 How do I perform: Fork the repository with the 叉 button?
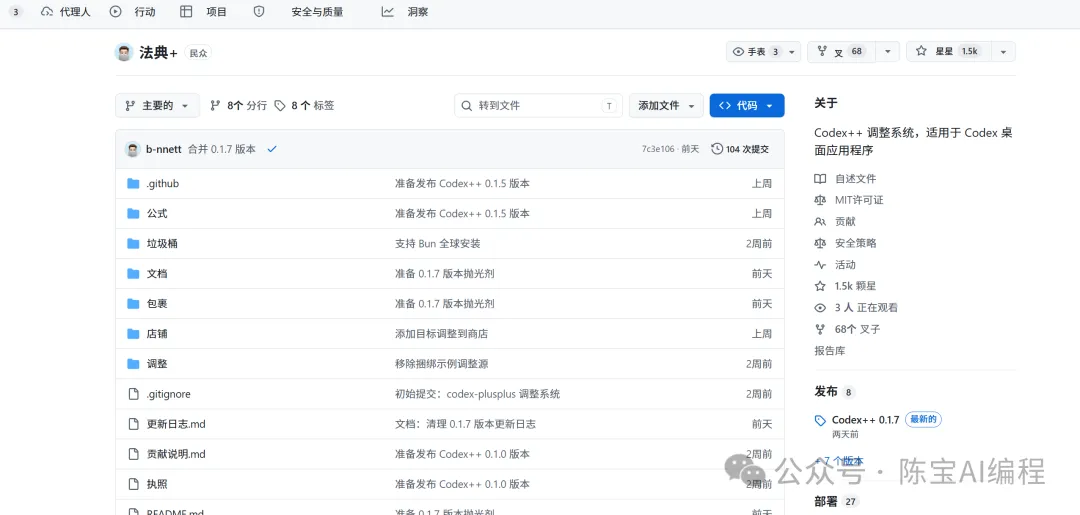(842, 52)
